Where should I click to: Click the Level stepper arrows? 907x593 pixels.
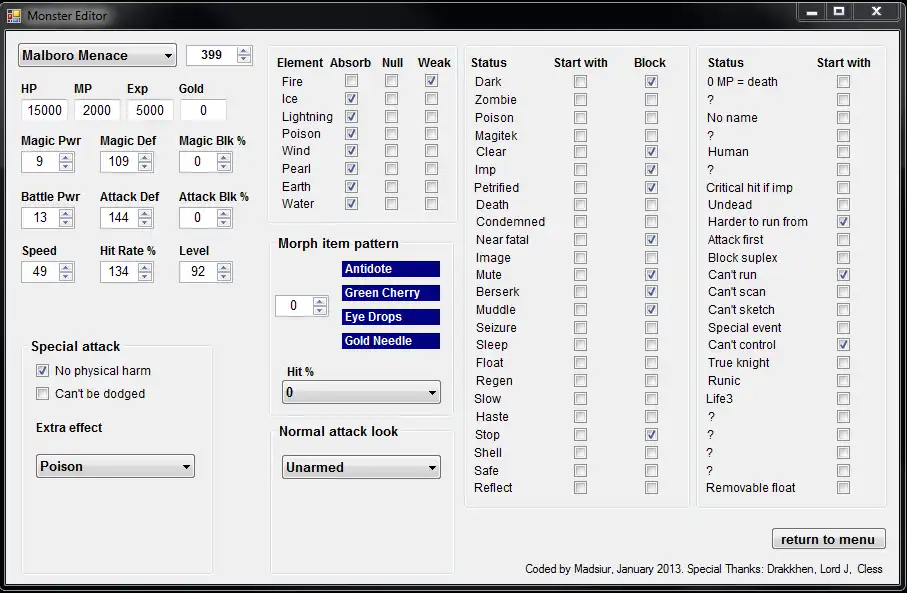click(x=224, y=271)
